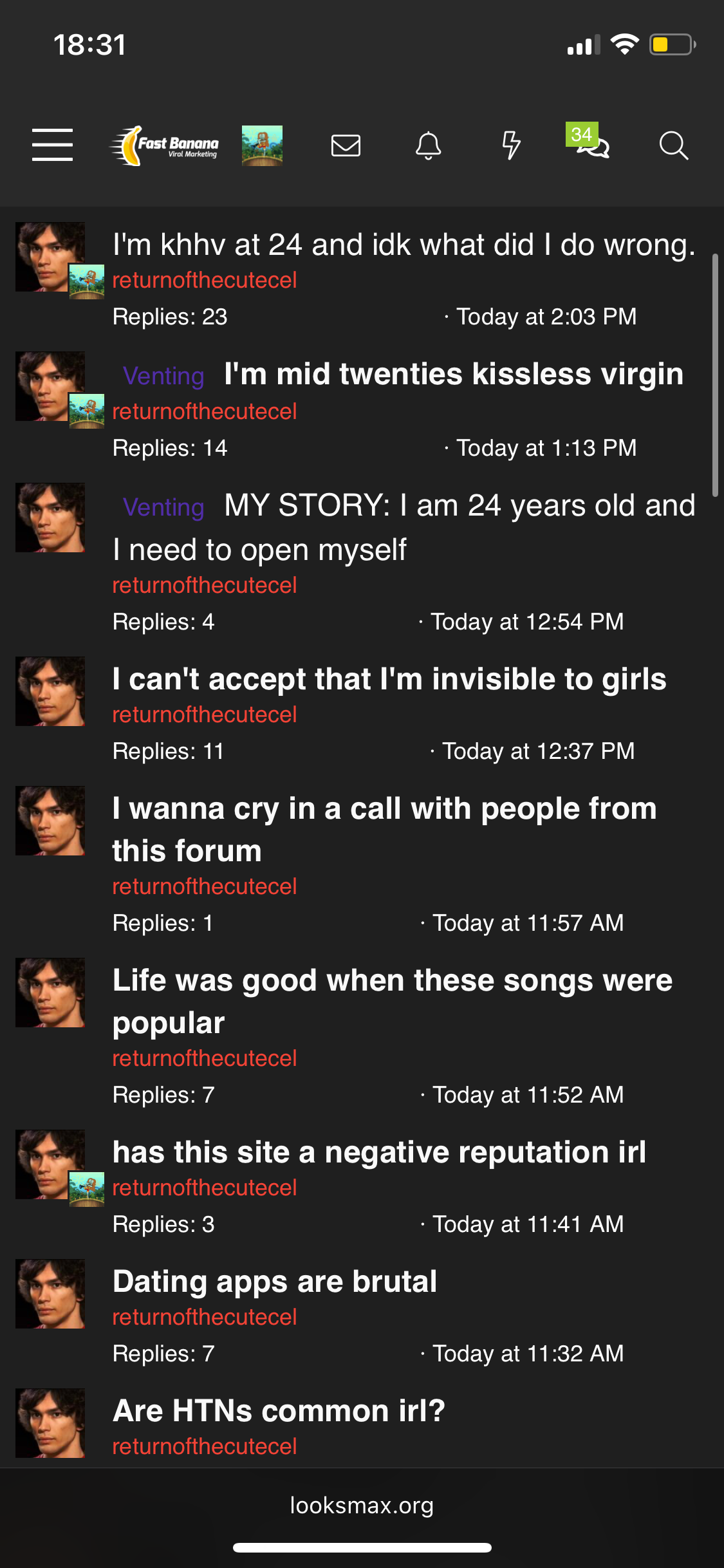This screenshot has width=724, height=1568.
Task: Open thread "I'm khhv at 24"
Action: (404, 245)
